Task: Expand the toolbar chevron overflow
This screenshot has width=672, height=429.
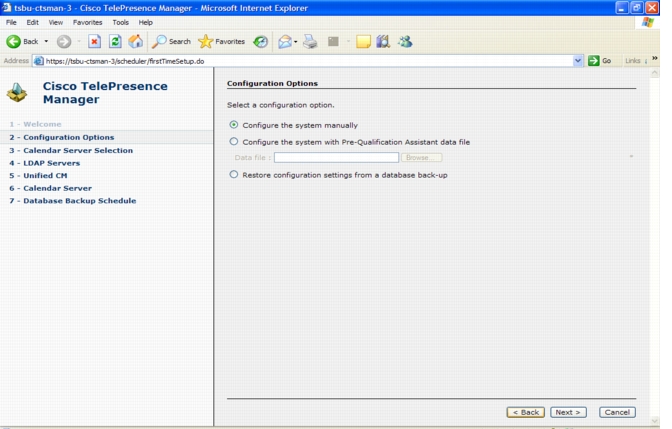Action: pos(655,58)
